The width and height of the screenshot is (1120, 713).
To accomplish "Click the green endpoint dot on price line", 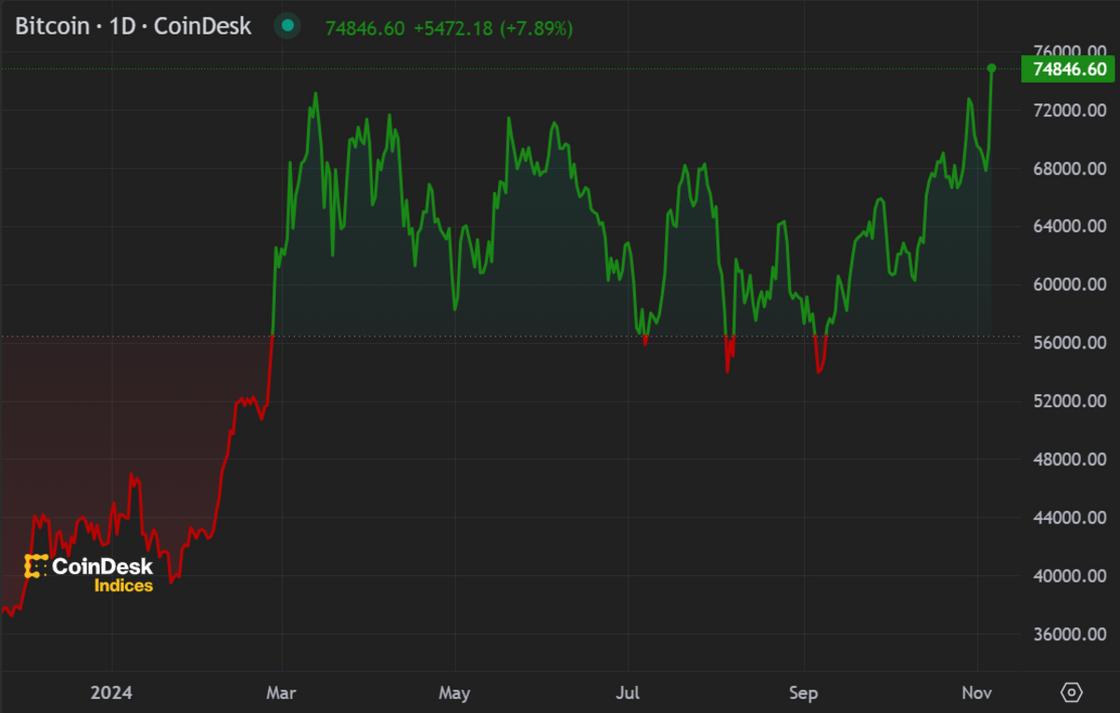I will pyautogui.click(x=991, y=68).
